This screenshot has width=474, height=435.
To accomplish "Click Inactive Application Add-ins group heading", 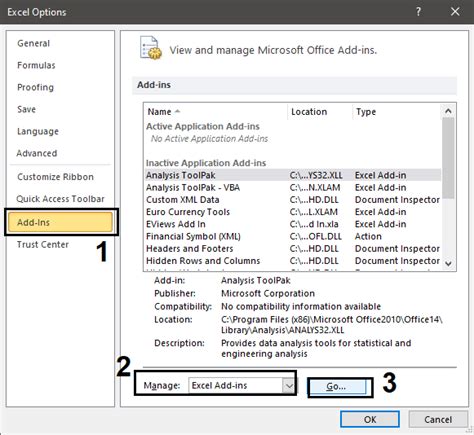I will [x=206, y=163].
